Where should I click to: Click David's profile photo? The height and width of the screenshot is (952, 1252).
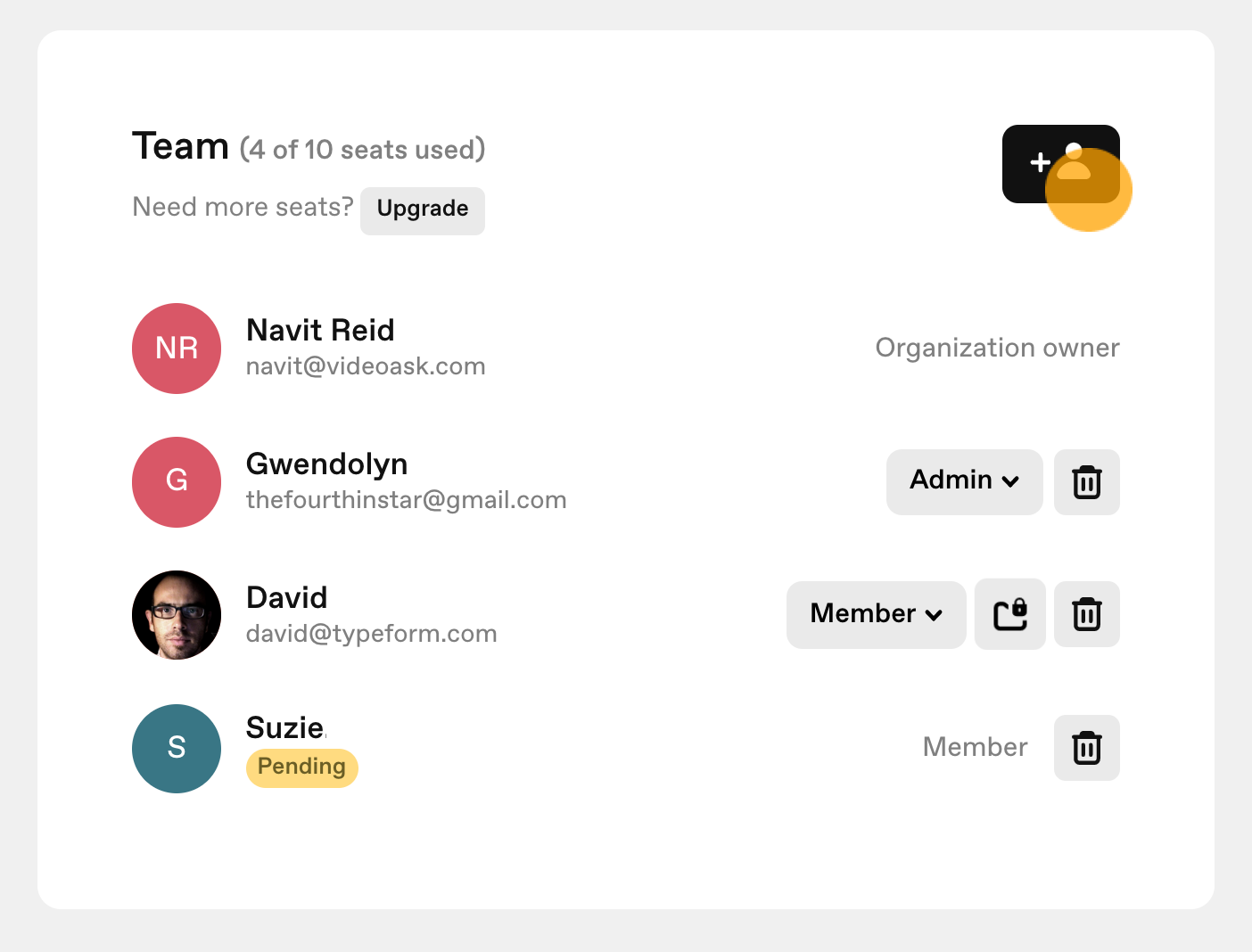pos(177,615)
